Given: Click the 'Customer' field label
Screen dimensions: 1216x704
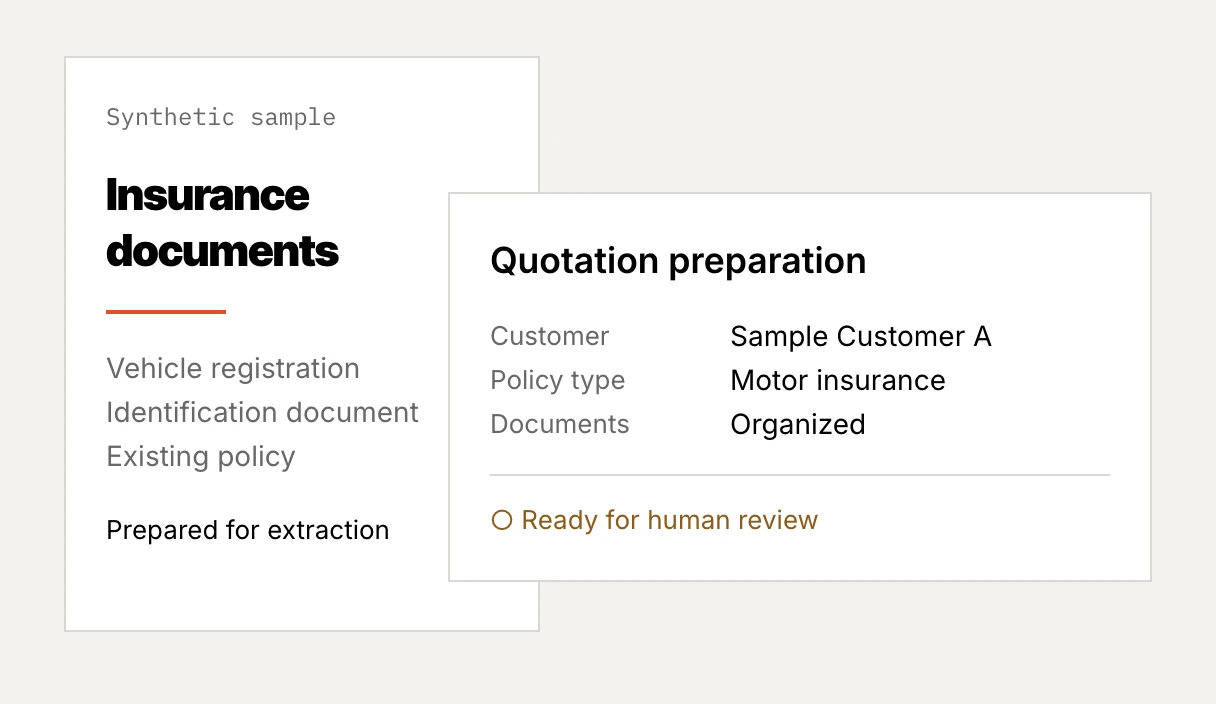Looking at the screenshot, I should (550, 337).
